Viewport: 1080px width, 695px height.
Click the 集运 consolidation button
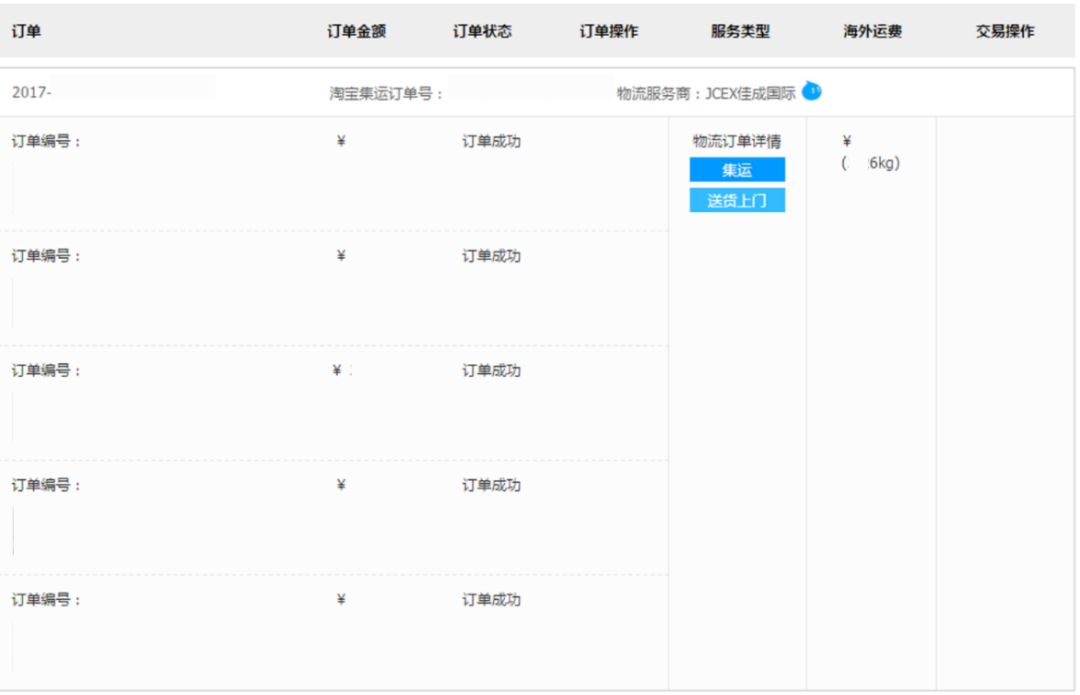(x=735, y=170)
